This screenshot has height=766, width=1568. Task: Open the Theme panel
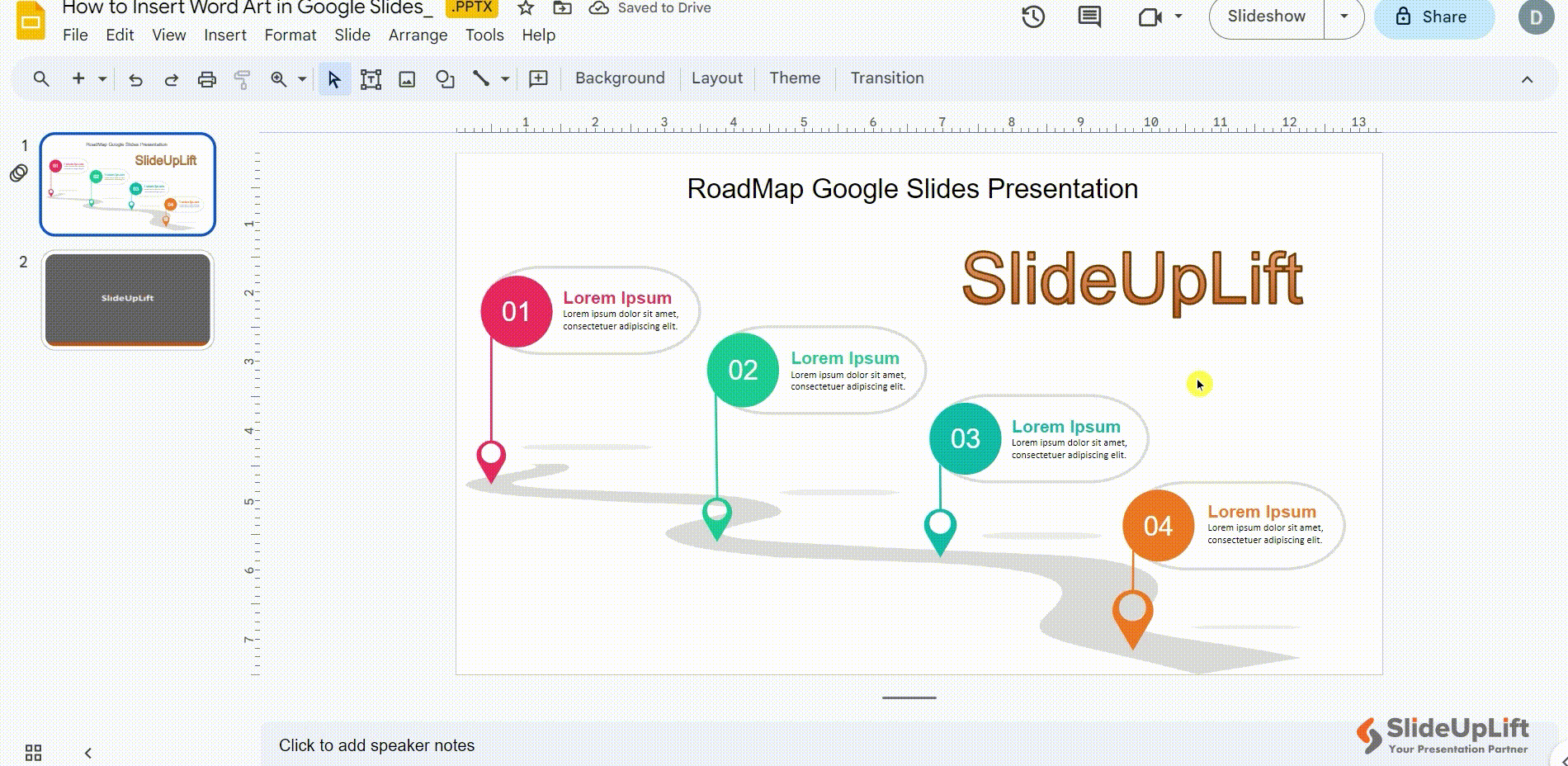coord(794,78)
